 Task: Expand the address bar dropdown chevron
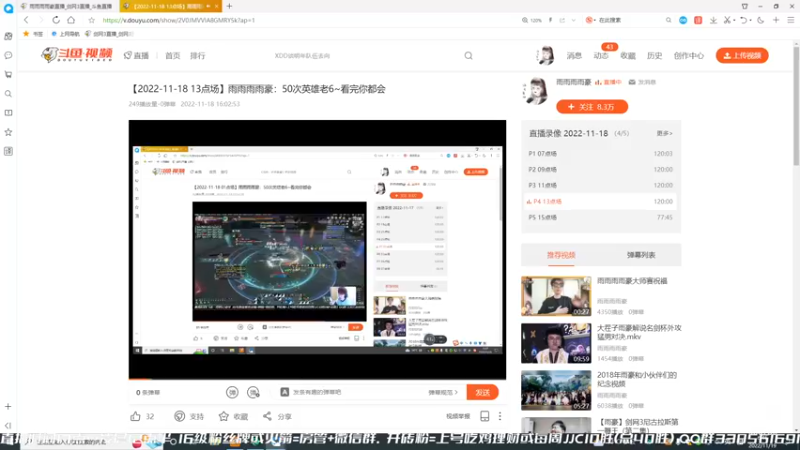click(x=573, y=20)
